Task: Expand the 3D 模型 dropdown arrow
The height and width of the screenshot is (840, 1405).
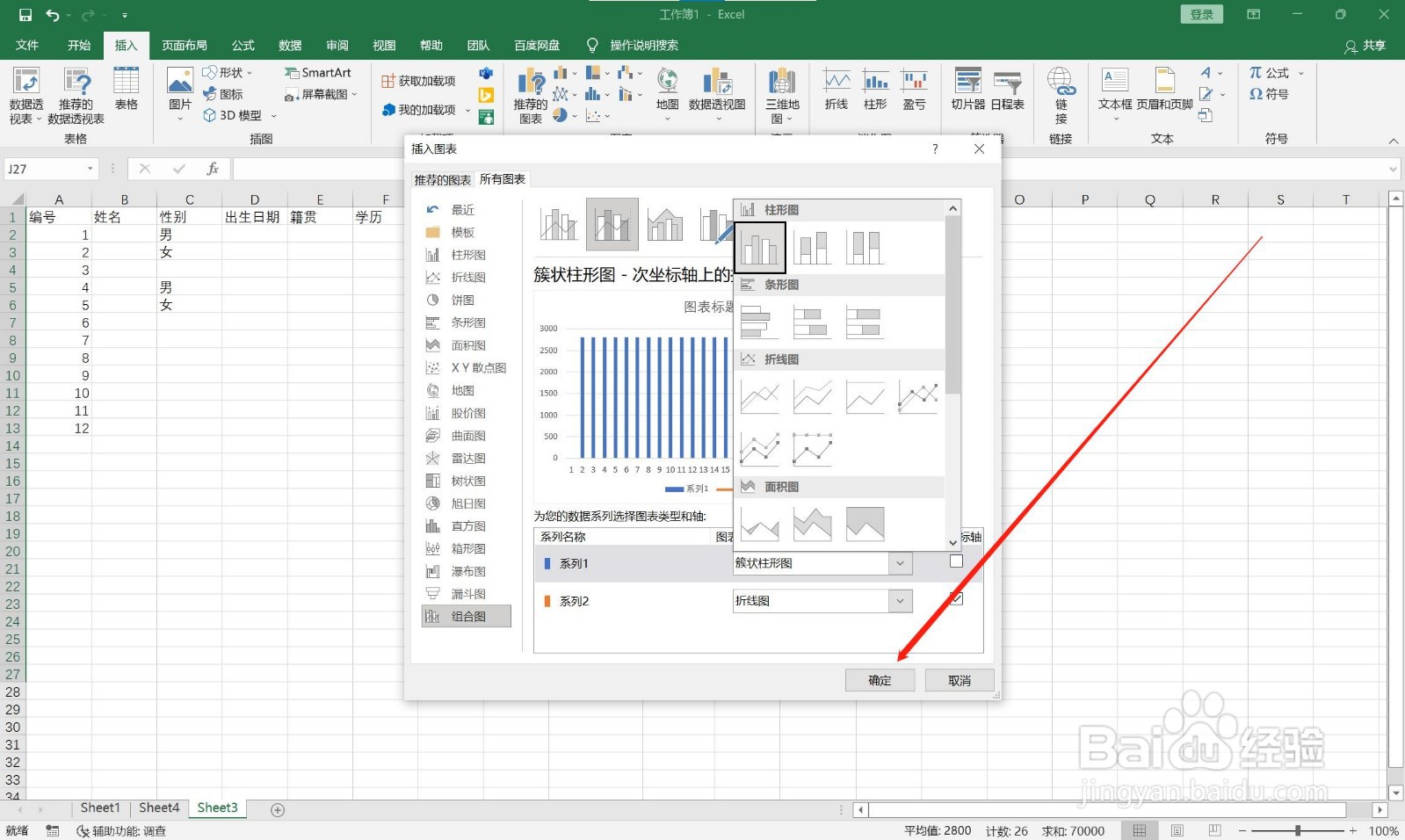Action: tap(273, 116)
